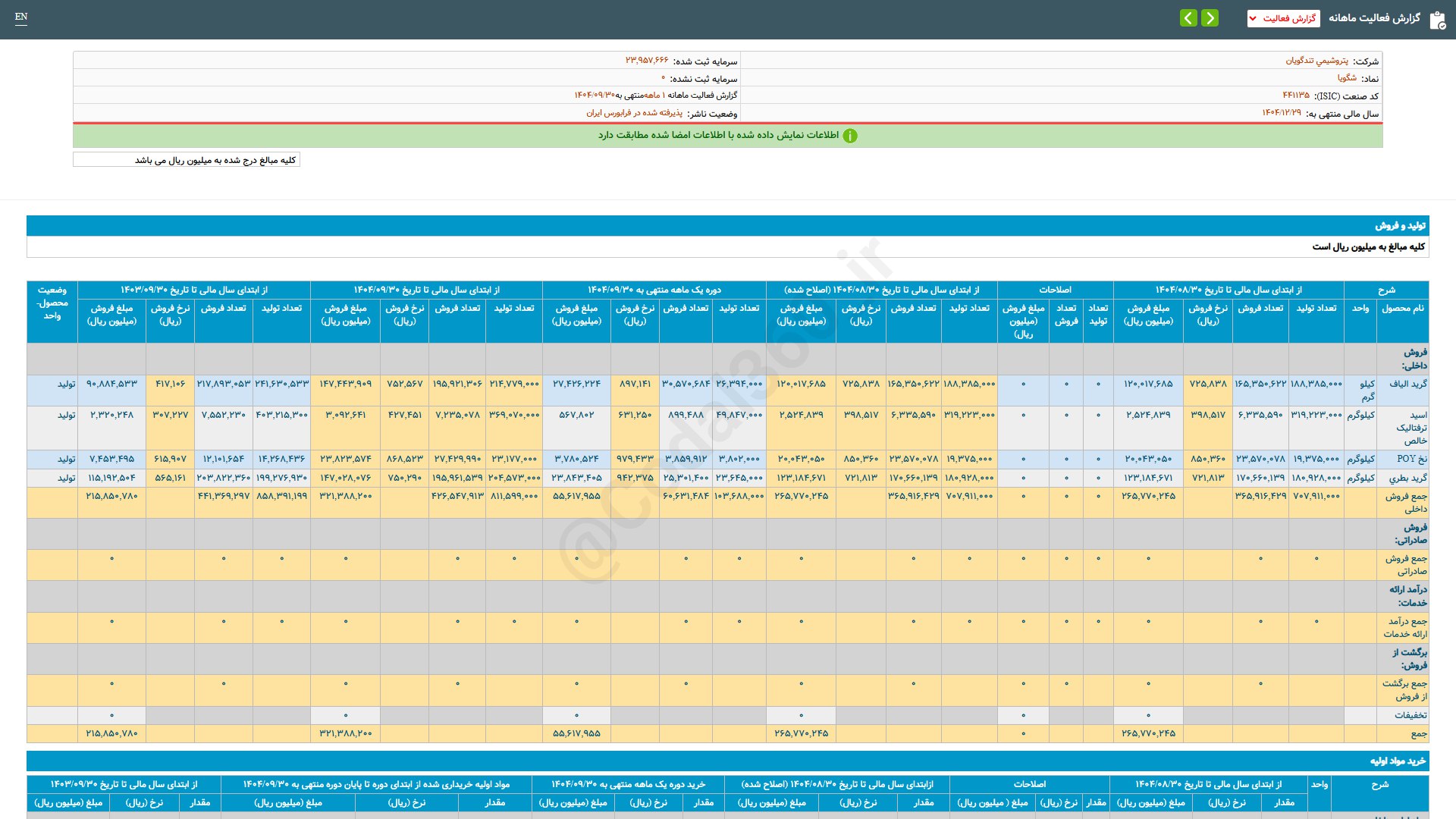1456x819 pixels.
Task: Open the گزارش فعالیت dropdown
Action: coord(1283,18)
